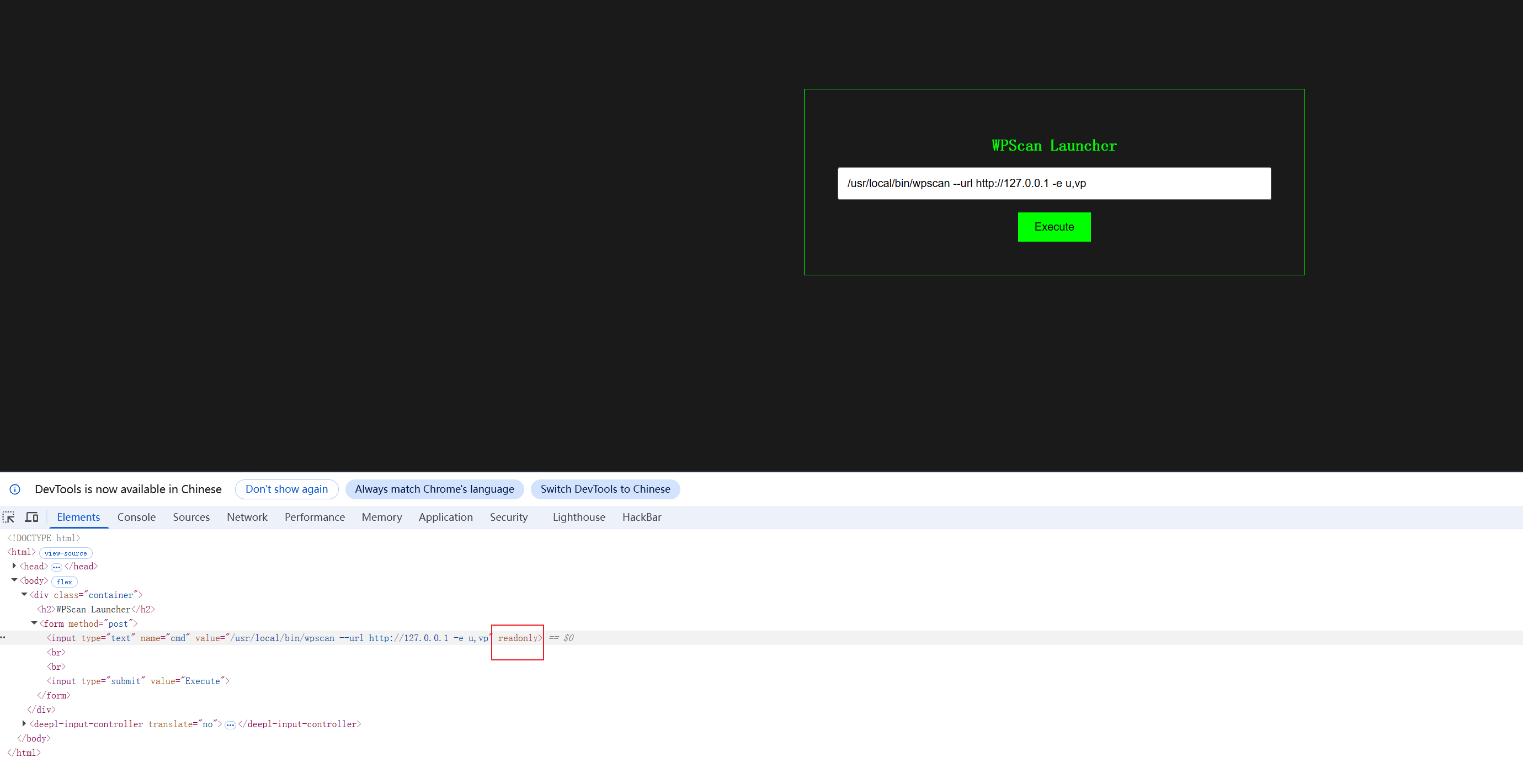
Task: Select the input type submit Execute node
Action: (139, 681)
